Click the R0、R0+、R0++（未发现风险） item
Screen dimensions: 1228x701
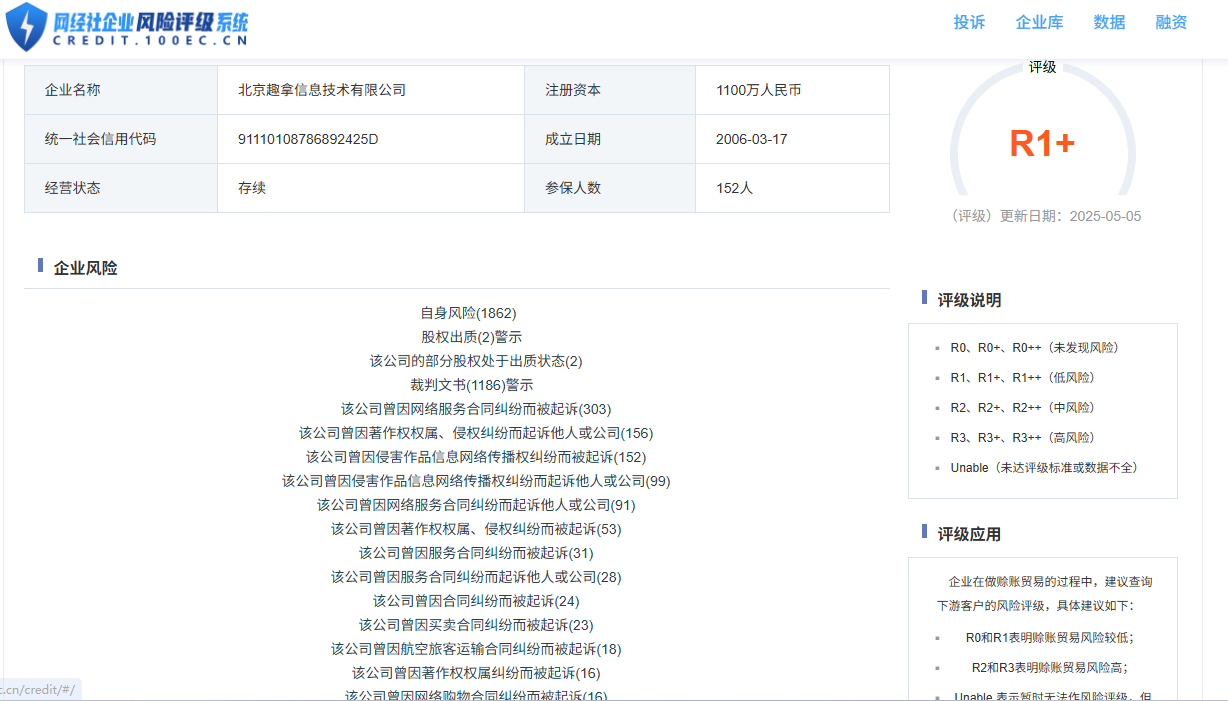tap(1034, 348)
